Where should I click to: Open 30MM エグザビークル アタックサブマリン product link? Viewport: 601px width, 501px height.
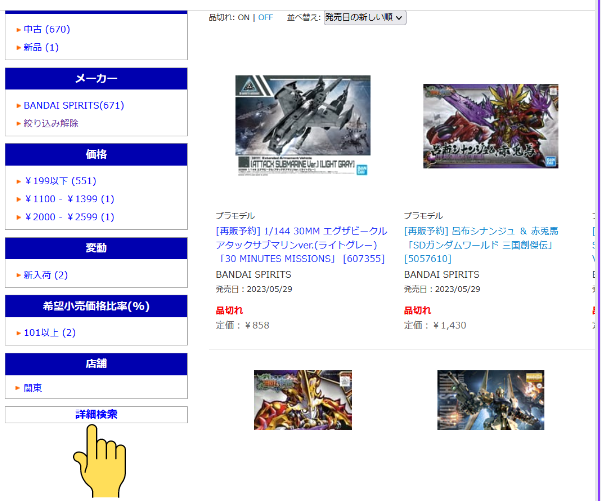pos(301,245)
